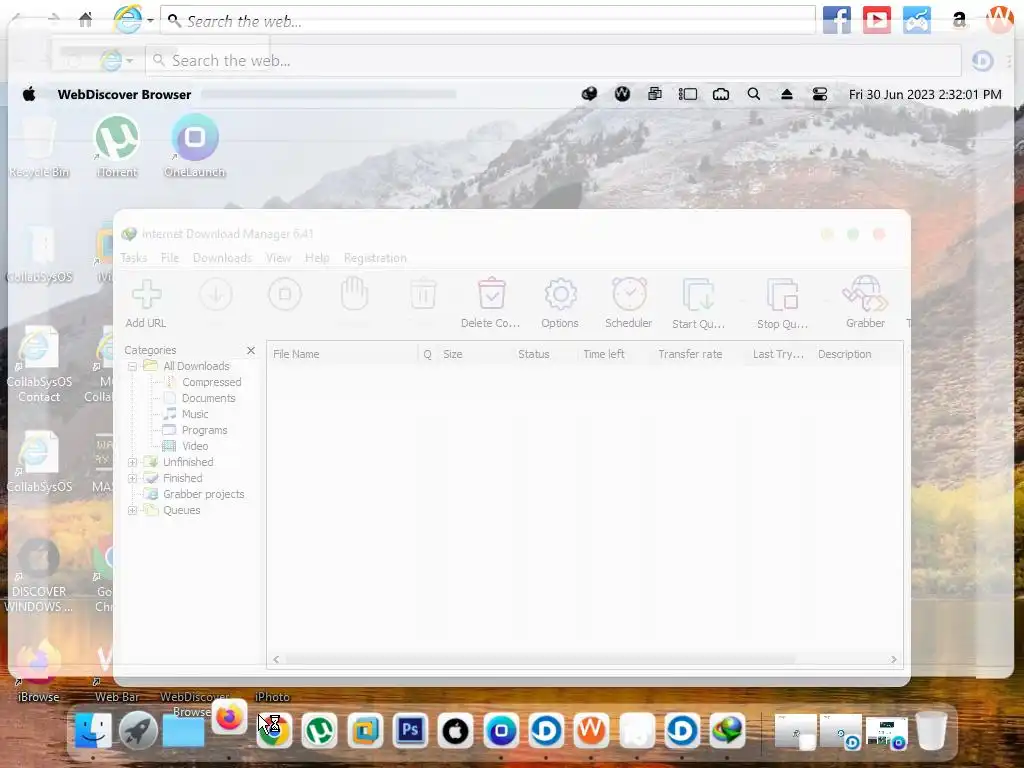Screen dimensions: 1024x768
Task: Open the File menu in IDM
Action: pyautogui.click(x=170, y=258)
